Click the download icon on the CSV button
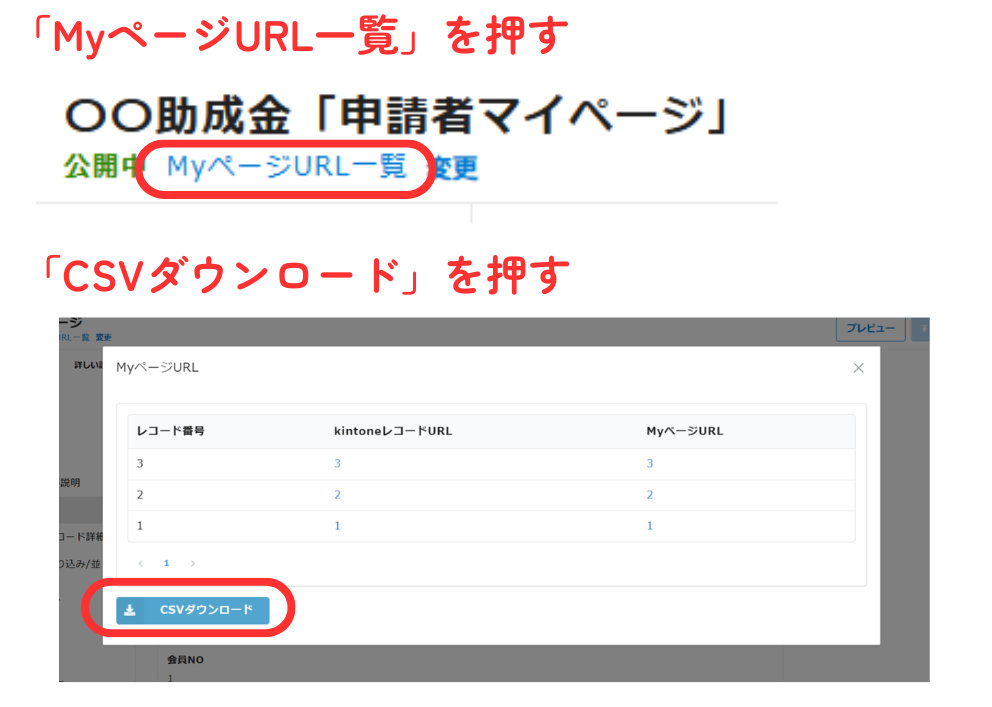992x707 pixels. pyautogui.click(x=133, y=610)
